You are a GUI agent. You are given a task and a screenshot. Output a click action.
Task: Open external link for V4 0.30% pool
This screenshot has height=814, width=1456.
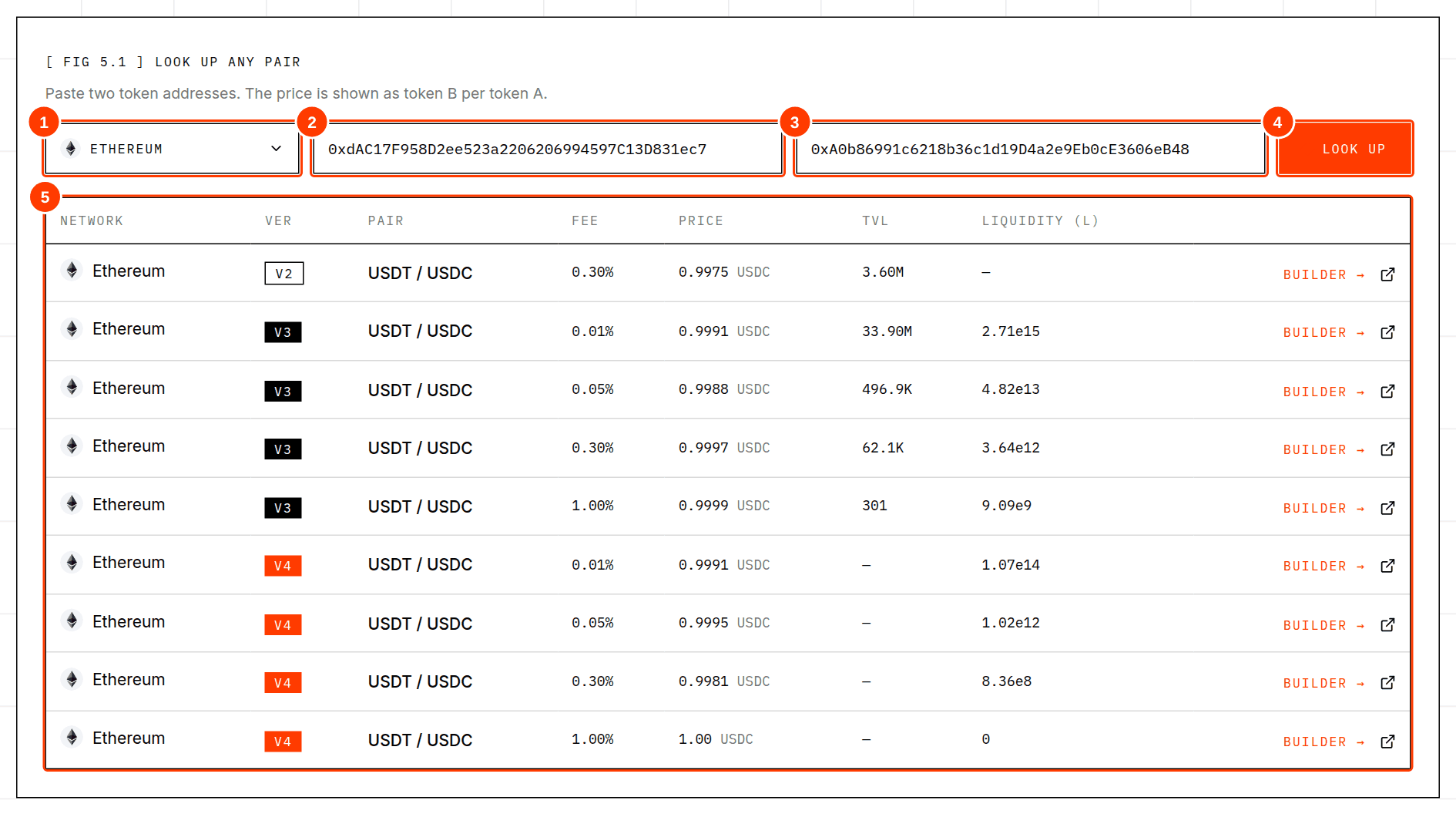click(x=1387, y=683)
